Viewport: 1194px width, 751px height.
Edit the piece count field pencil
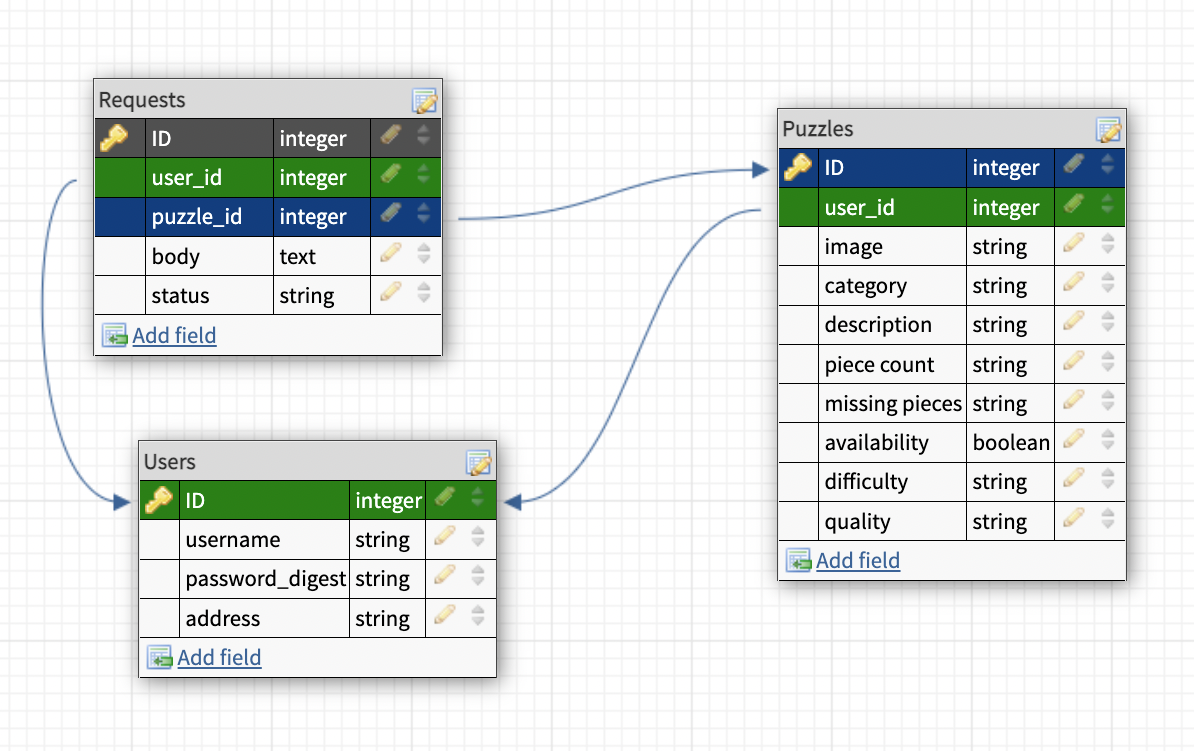(x=1074, y=360)
